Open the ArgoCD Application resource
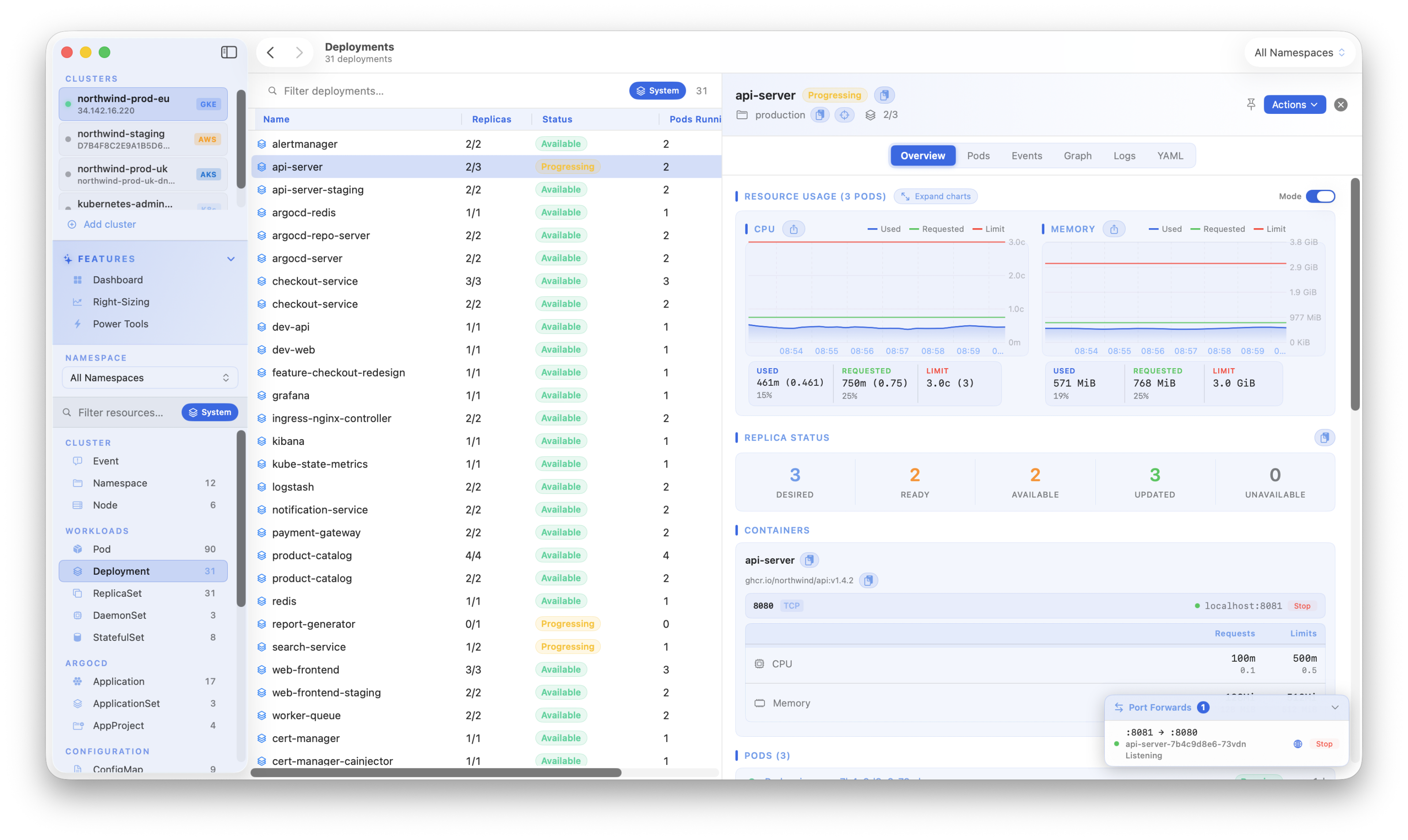This screenshot has width=1408, height=840. pyautogui.click(x=144, y=682)
